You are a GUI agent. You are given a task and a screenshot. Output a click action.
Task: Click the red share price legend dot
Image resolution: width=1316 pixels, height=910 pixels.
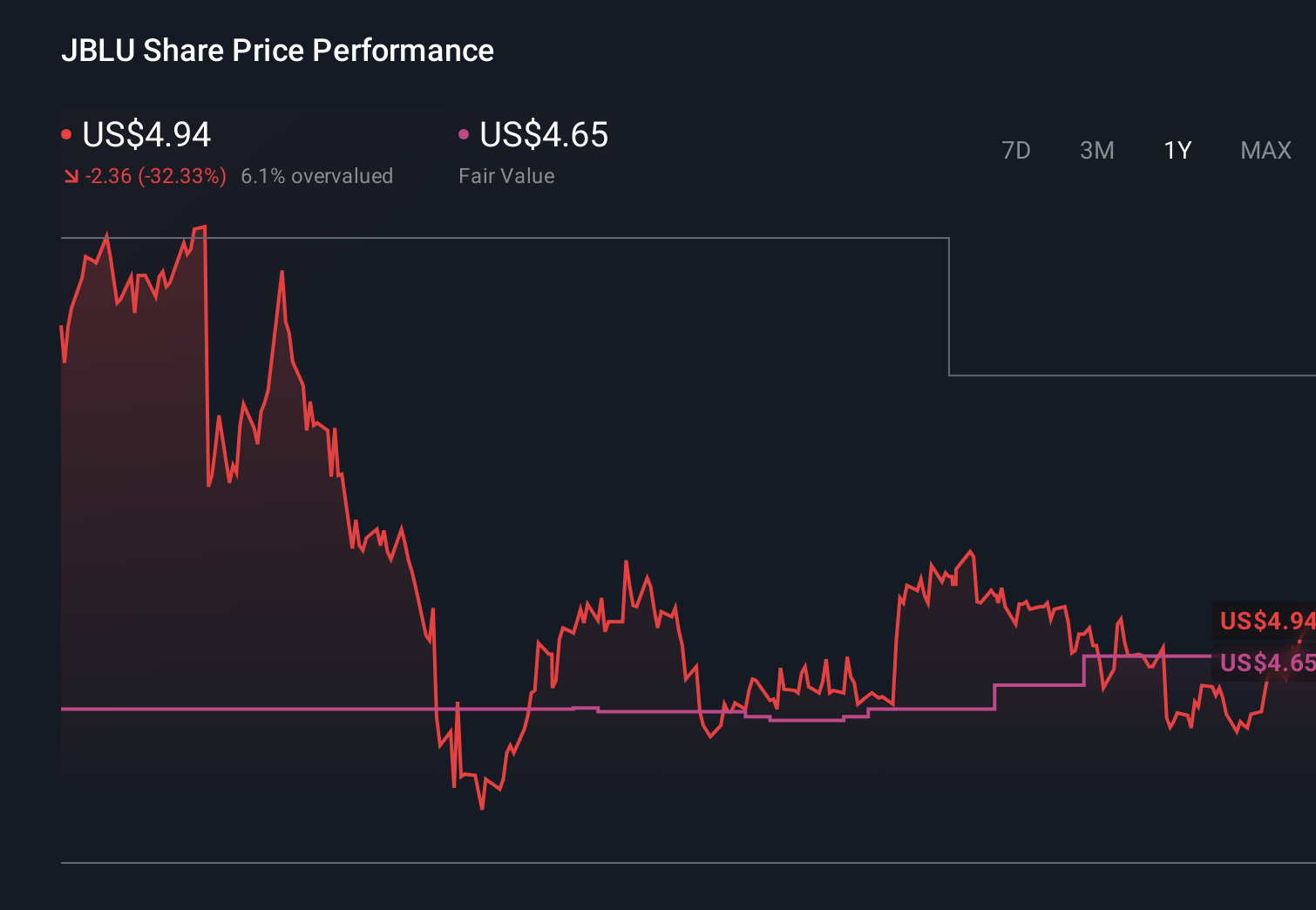pyautogui.click(x=68, y=132)
